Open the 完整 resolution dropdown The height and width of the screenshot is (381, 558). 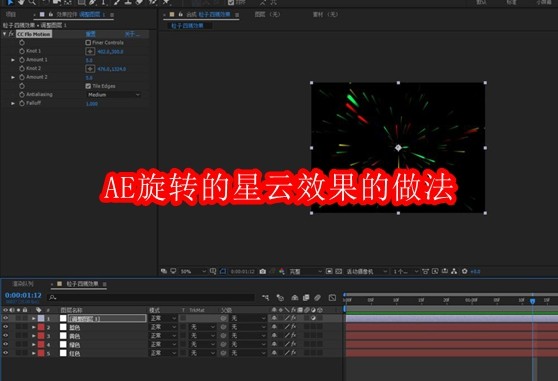pos(305,271)
